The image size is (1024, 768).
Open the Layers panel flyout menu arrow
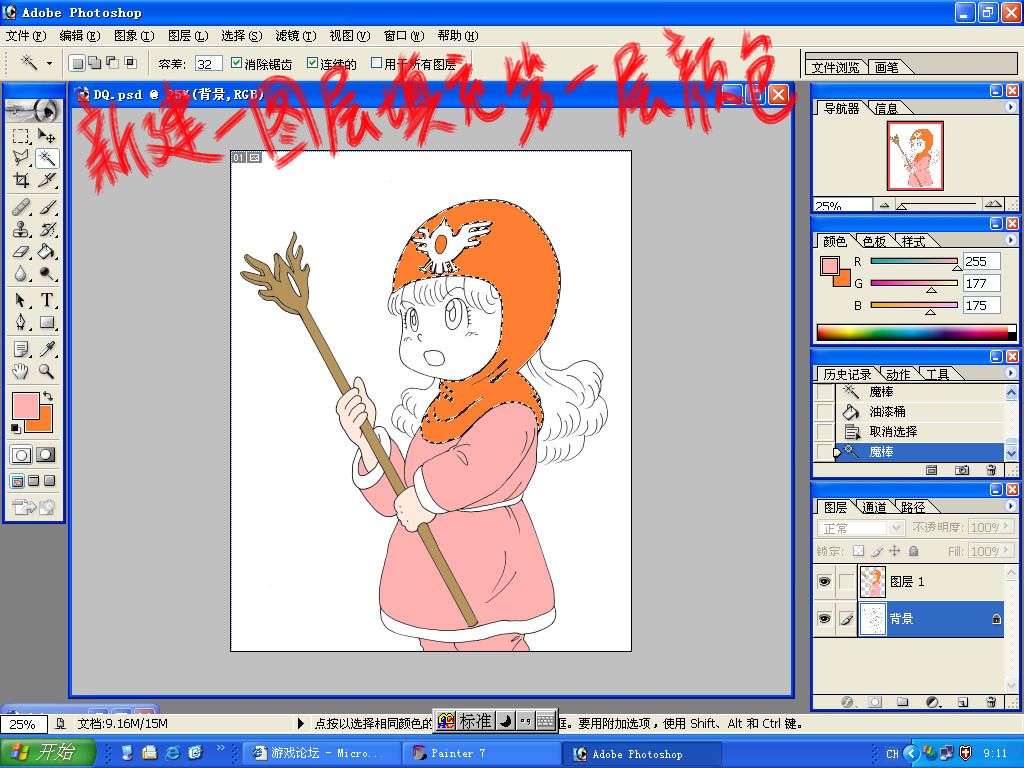1010,505
